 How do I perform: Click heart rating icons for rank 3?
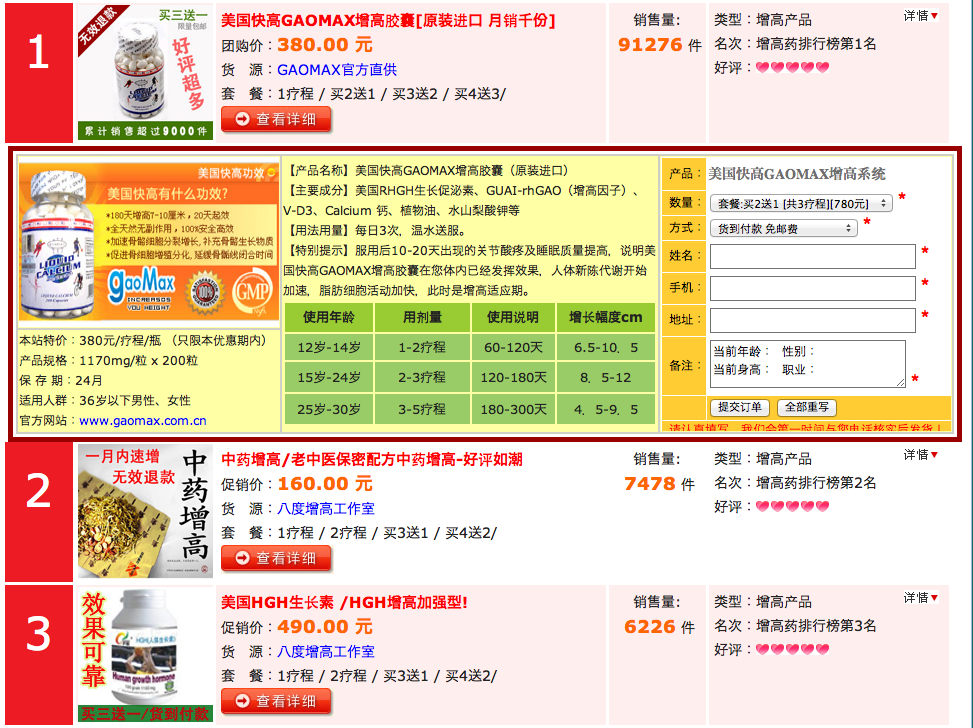pyautogui.click(x=792, y=649)
